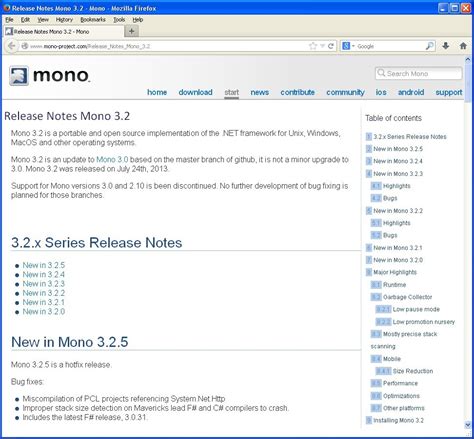Image resolution: width=474 pixels, height=439 pixels.
Task: Open the download navigation link
Action: coord(195,92)
